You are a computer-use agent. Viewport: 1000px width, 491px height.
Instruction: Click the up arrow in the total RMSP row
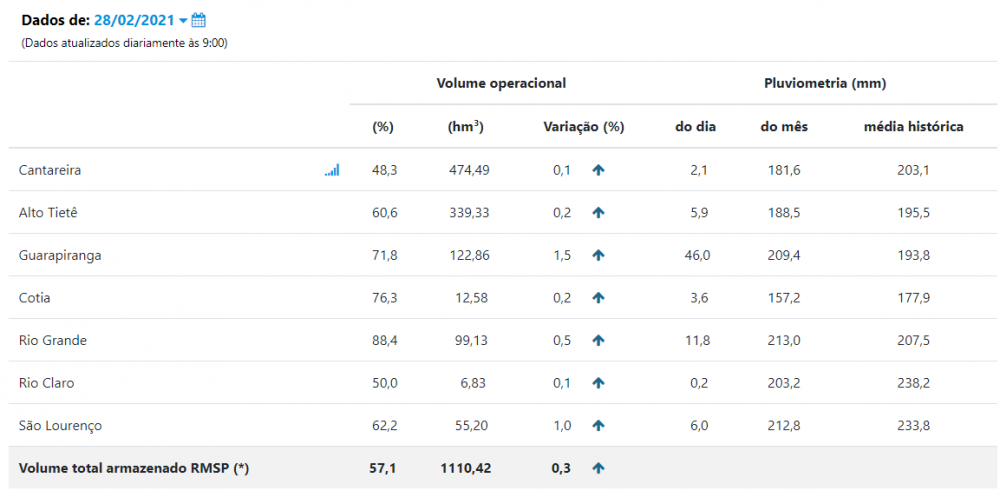[598, 468]
